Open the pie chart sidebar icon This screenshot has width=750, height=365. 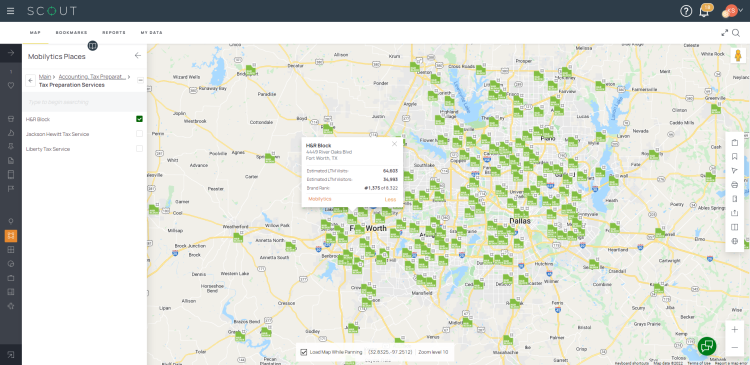[x=11, y=264]
